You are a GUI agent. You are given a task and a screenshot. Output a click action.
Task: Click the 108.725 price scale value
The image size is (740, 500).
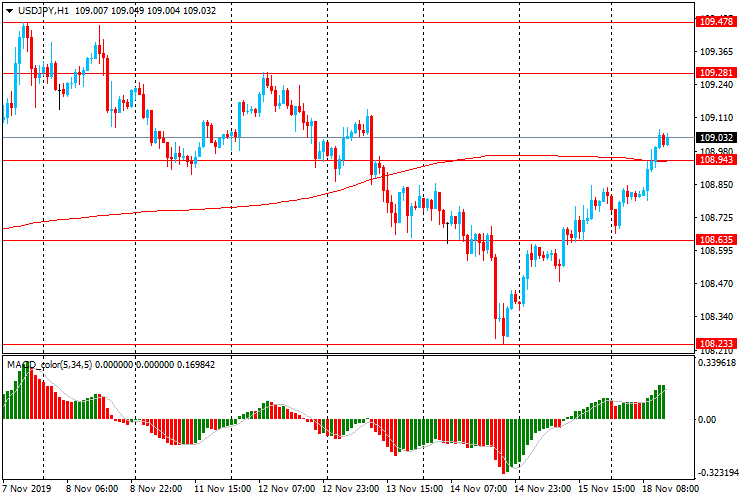coord(715,218)
